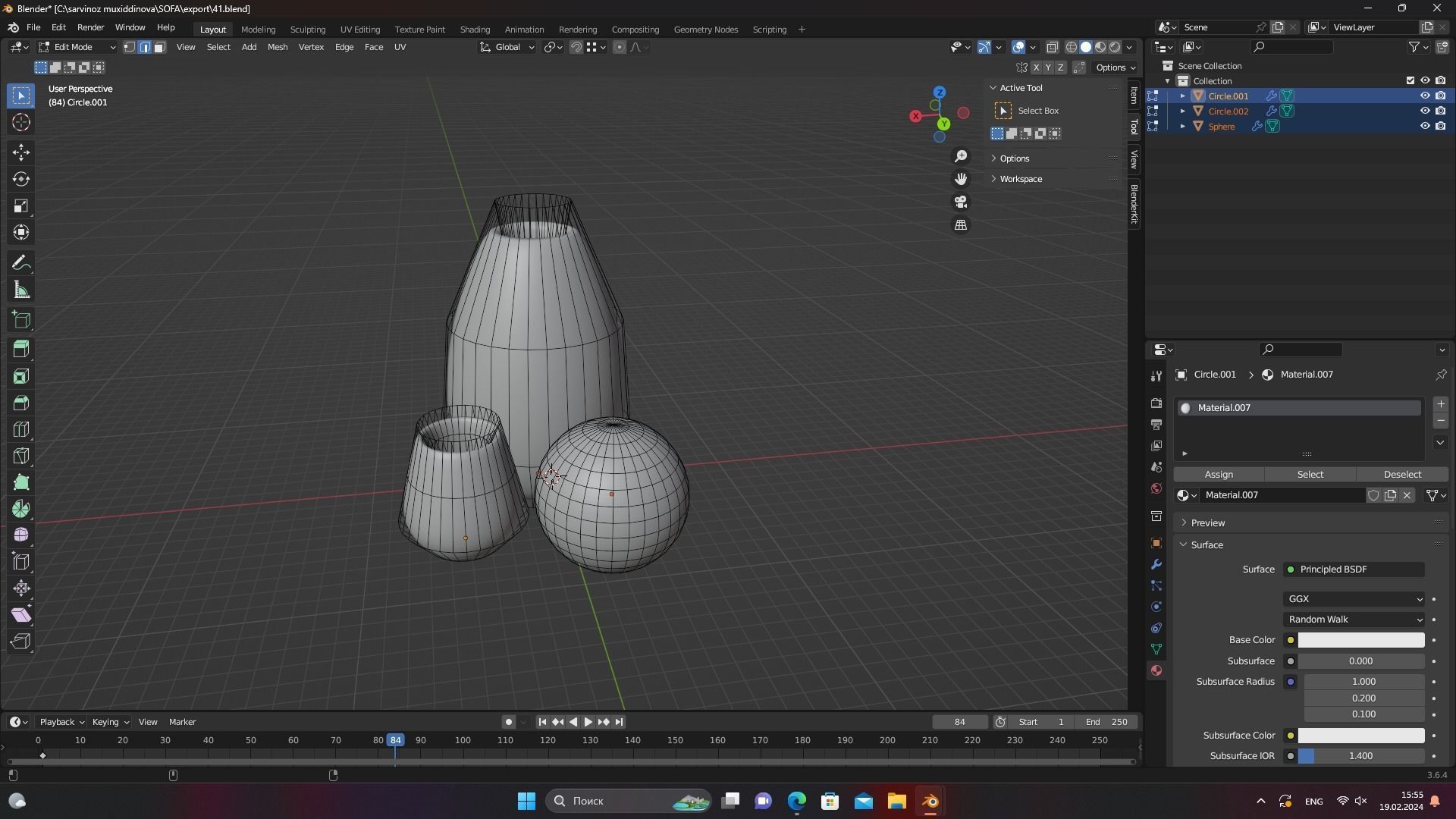Select the Shear tool

[21, 615]
